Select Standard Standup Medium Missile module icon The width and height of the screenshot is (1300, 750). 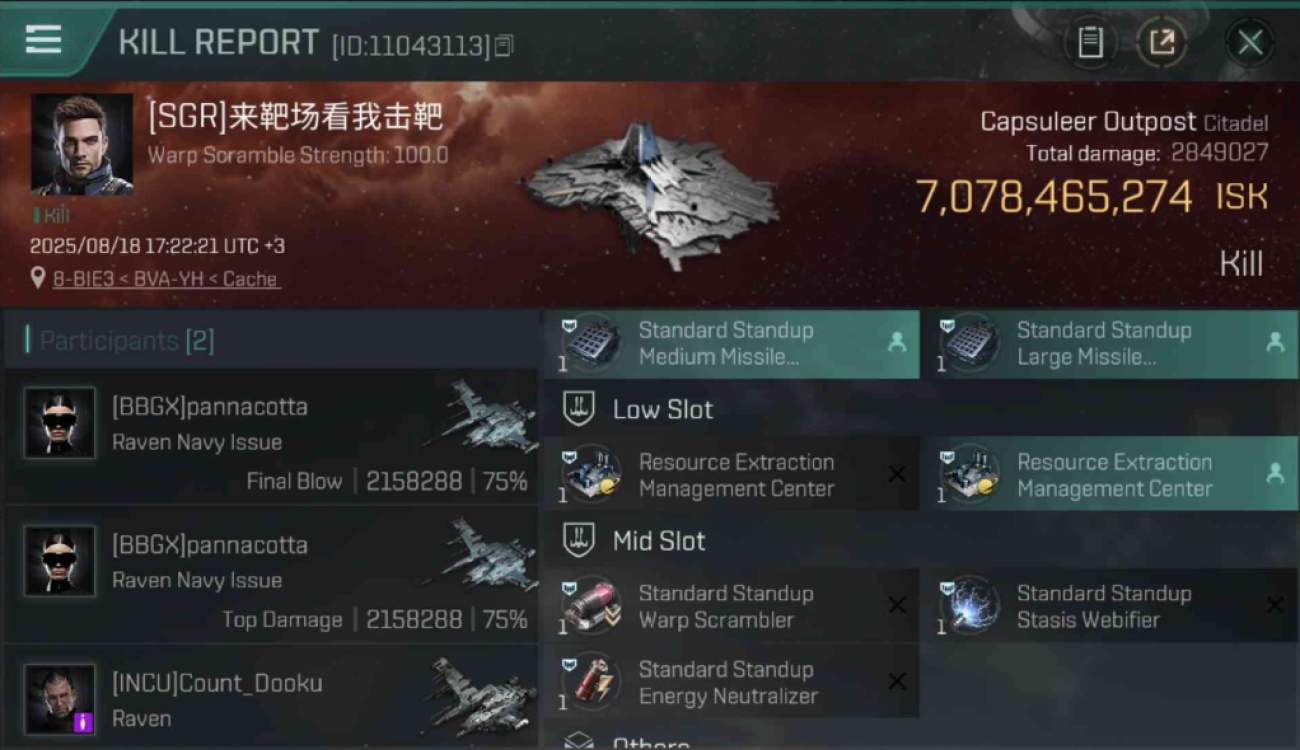coord(590,343)
